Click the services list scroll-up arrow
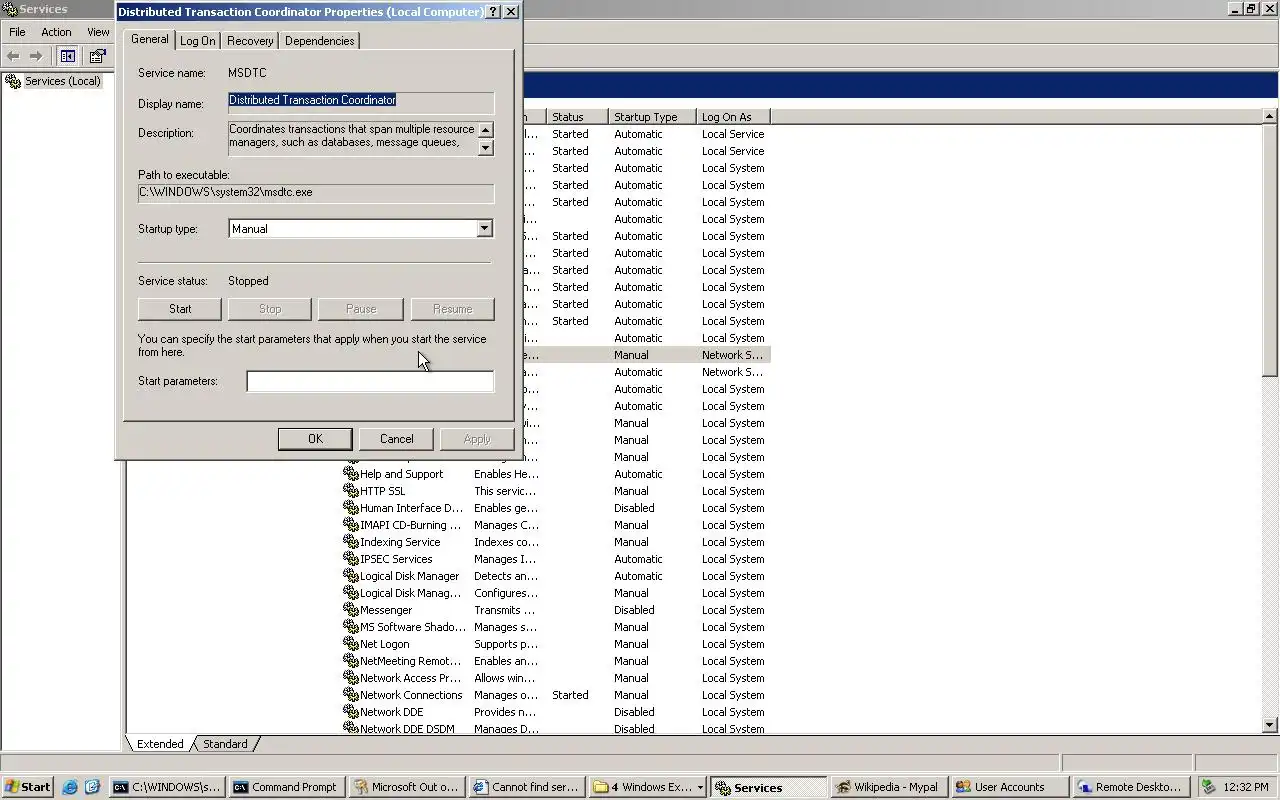The height and width of the screenshot is (800, 1280). coord(1270,117)
